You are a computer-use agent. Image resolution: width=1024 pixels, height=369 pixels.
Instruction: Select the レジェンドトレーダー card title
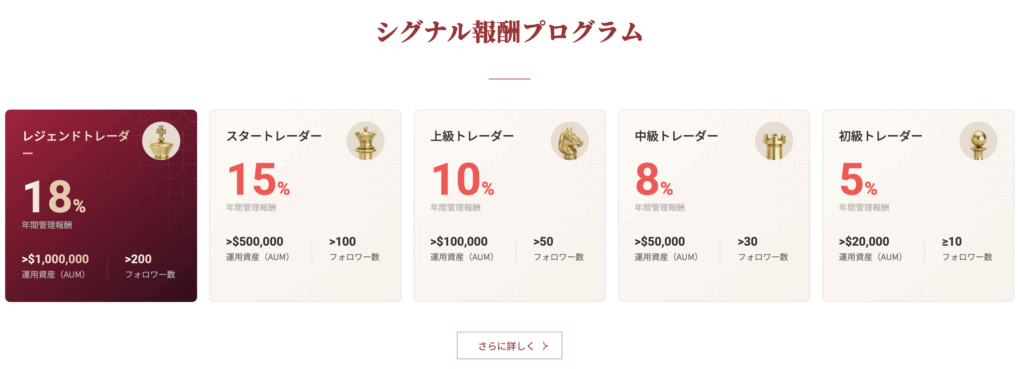coord(76,144)
